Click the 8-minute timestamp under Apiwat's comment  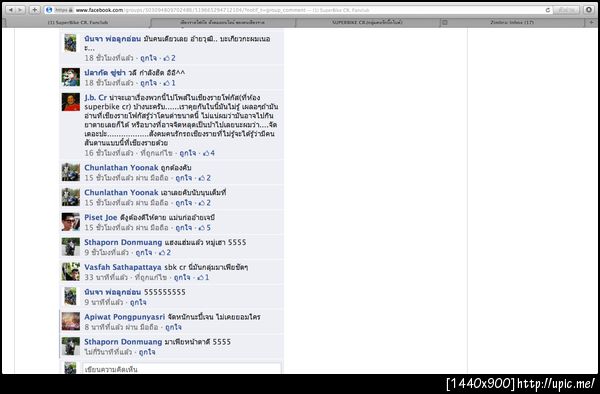[103, 327]
